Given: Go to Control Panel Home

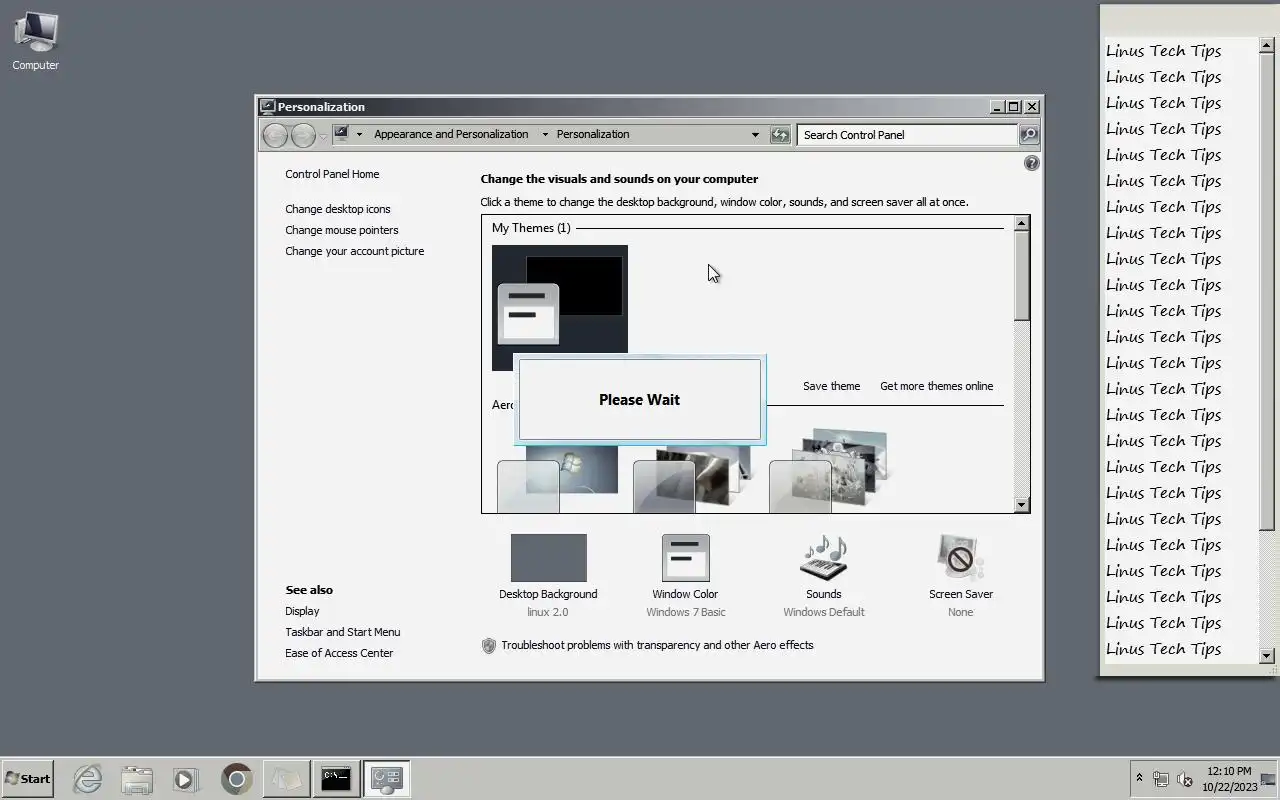Looking at the screenshot, I should [x=332, y=174].
